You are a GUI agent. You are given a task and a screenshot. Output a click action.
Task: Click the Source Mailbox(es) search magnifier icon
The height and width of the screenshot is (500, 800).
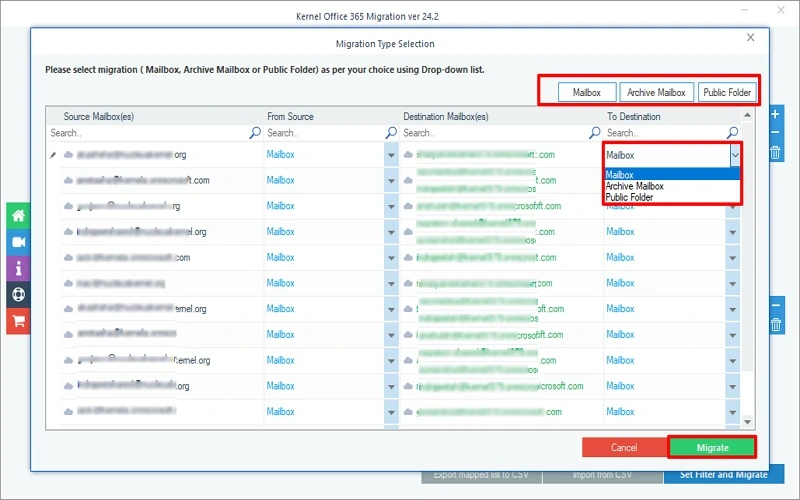click(255, 133)
